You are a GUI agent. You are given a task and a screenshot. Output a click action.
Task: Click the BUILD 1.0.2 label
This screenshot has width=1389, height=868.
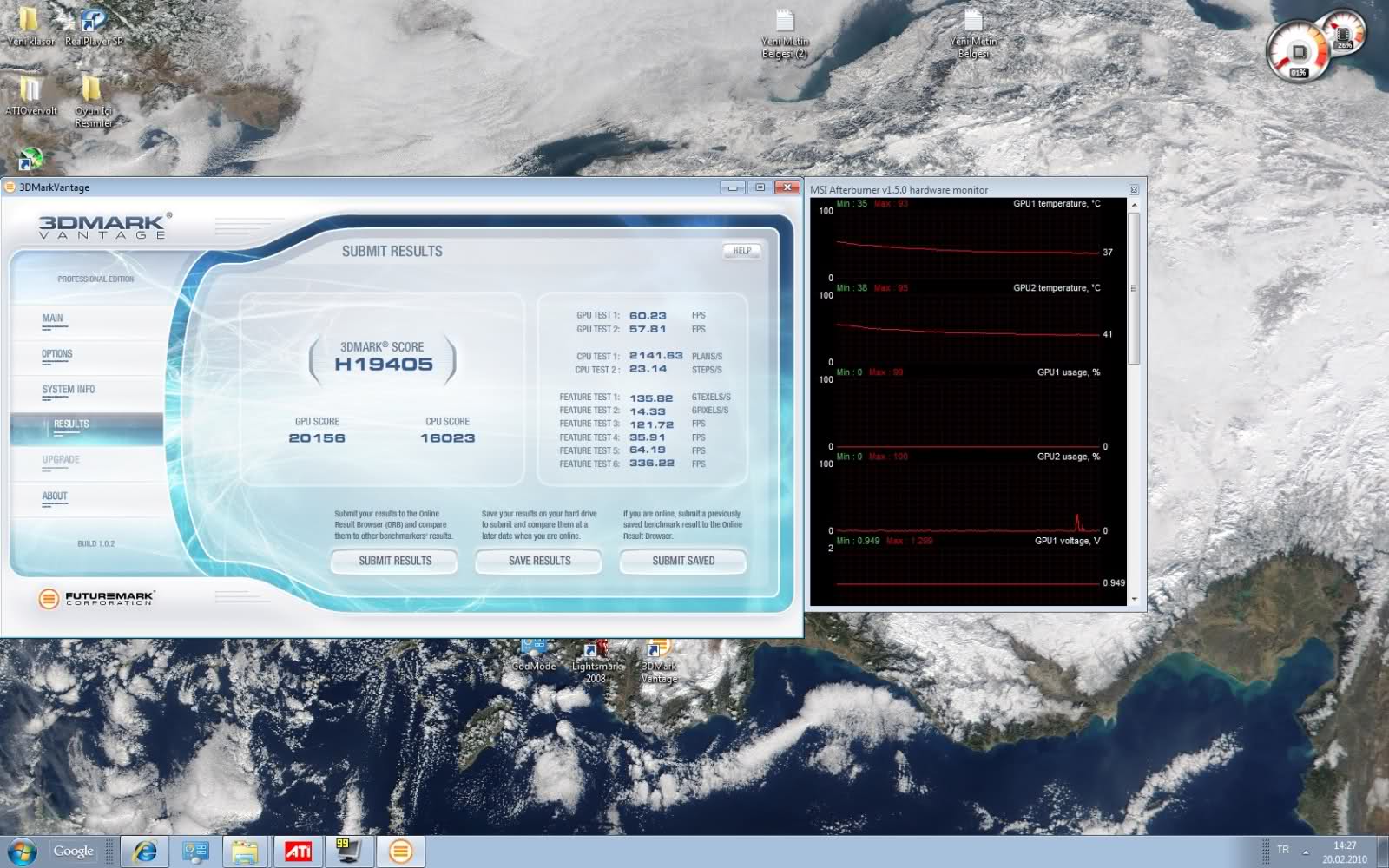(96, 544)
